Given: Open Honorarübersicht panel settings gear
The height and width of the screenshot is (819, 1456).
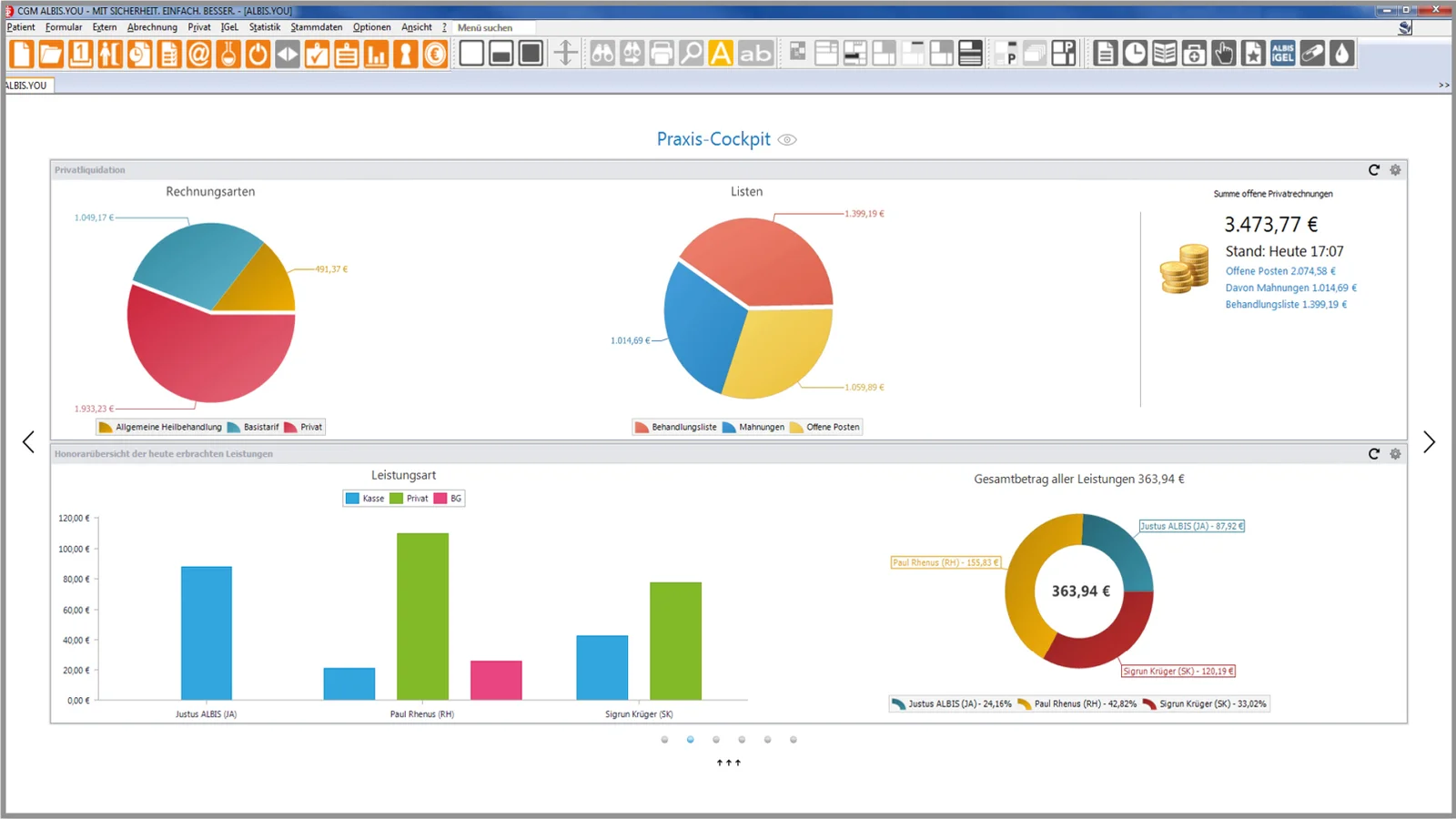Looking at the screenshot, I should (x=1395, y=454).
